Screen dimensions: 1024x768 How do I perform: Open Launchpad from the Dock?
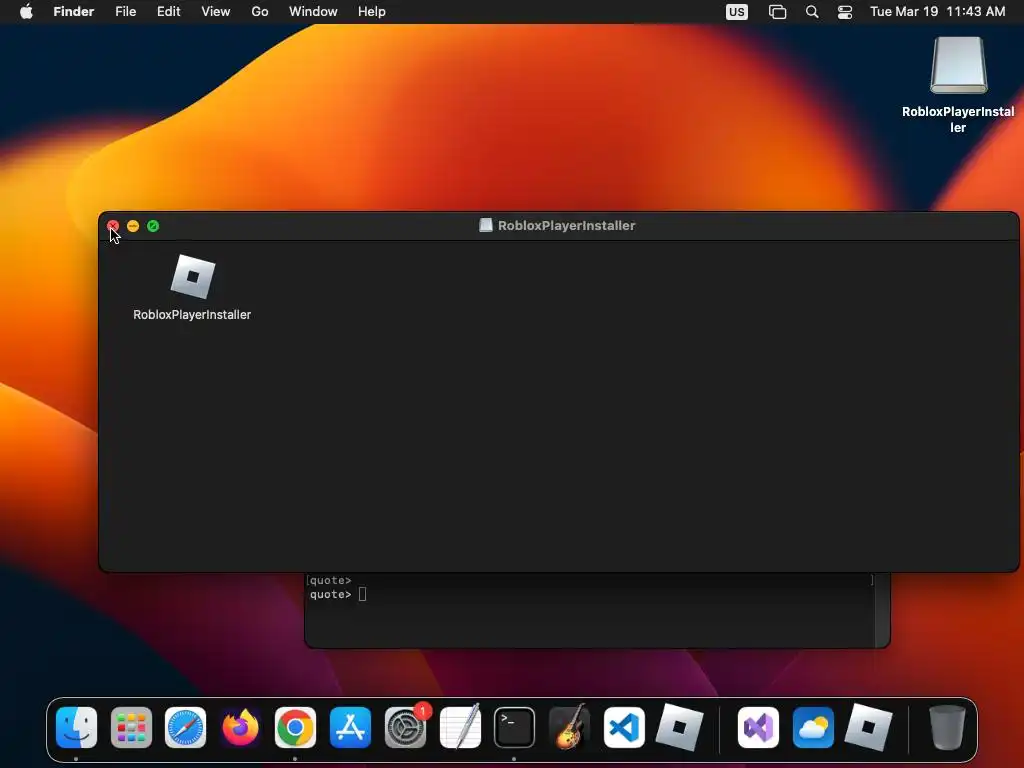[131, 727]
